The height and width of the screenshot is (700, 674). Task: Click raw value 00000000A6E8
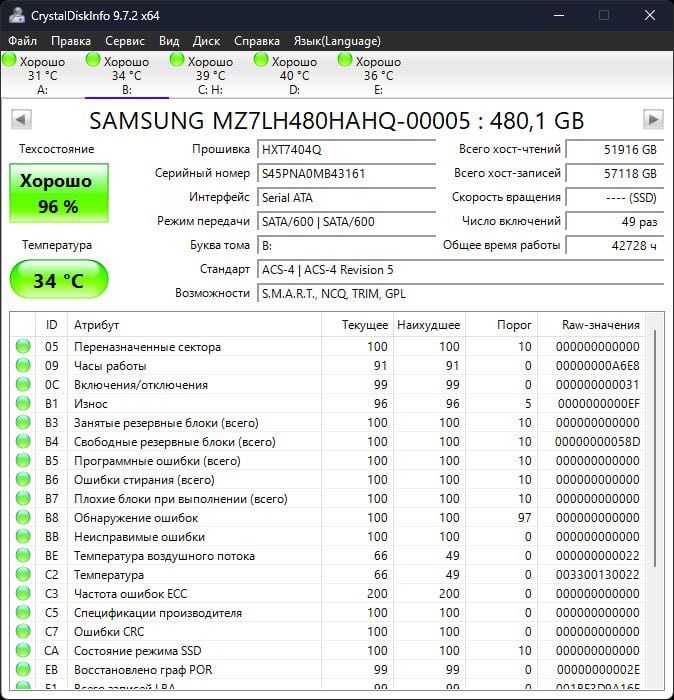click(597, 366)
